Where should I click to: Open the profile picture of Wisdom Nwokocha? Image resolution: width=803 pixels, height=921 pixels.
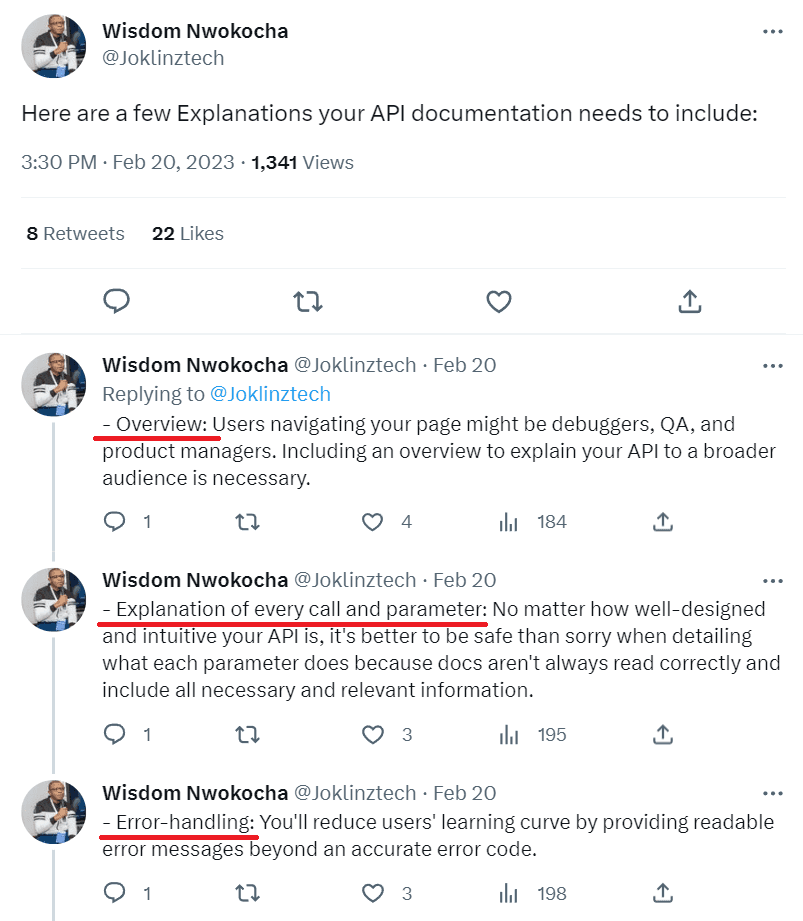52,45
